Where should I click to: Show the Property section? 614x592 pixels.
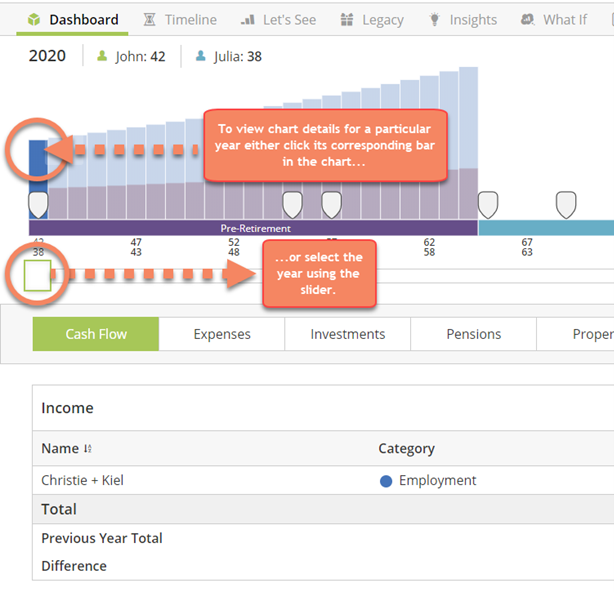(x=576, y=334)
